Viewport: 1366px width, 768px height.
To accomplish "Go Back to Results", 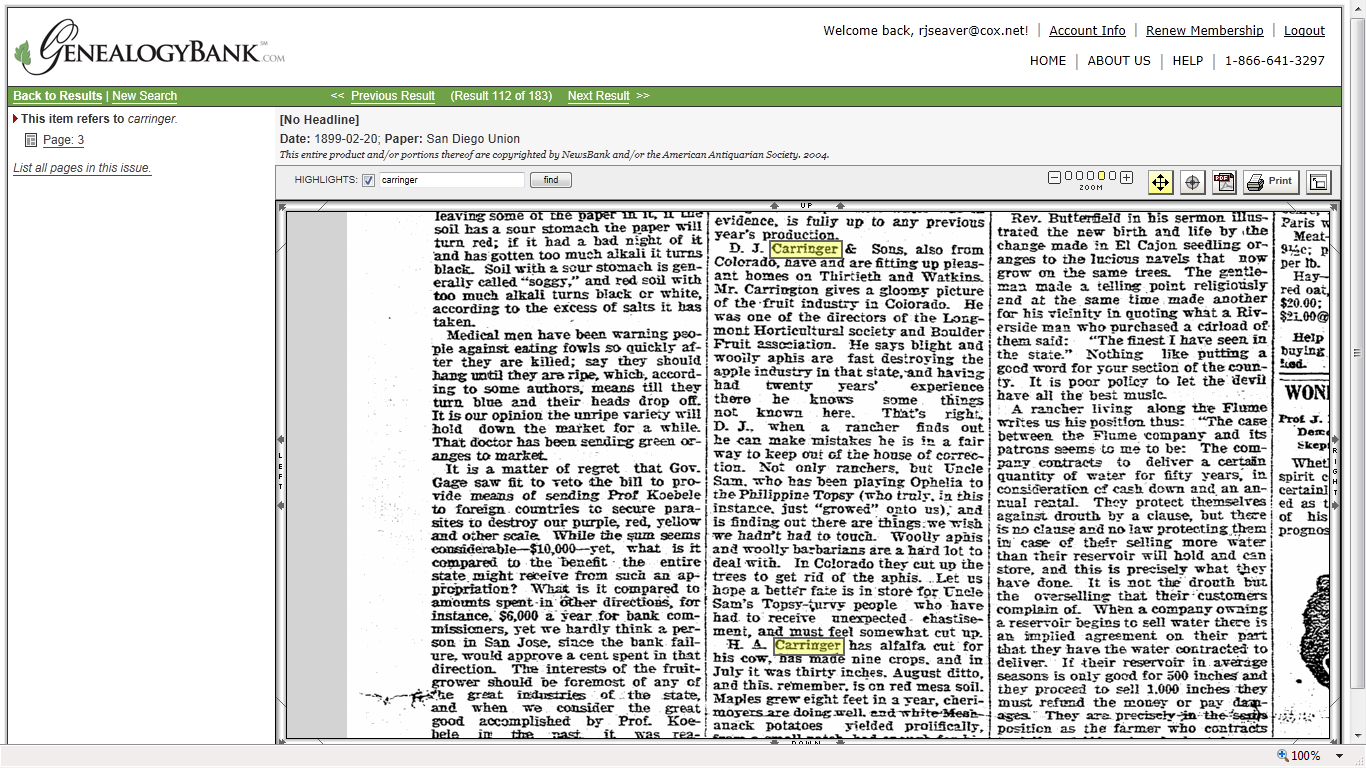I will tap(57, 96).
